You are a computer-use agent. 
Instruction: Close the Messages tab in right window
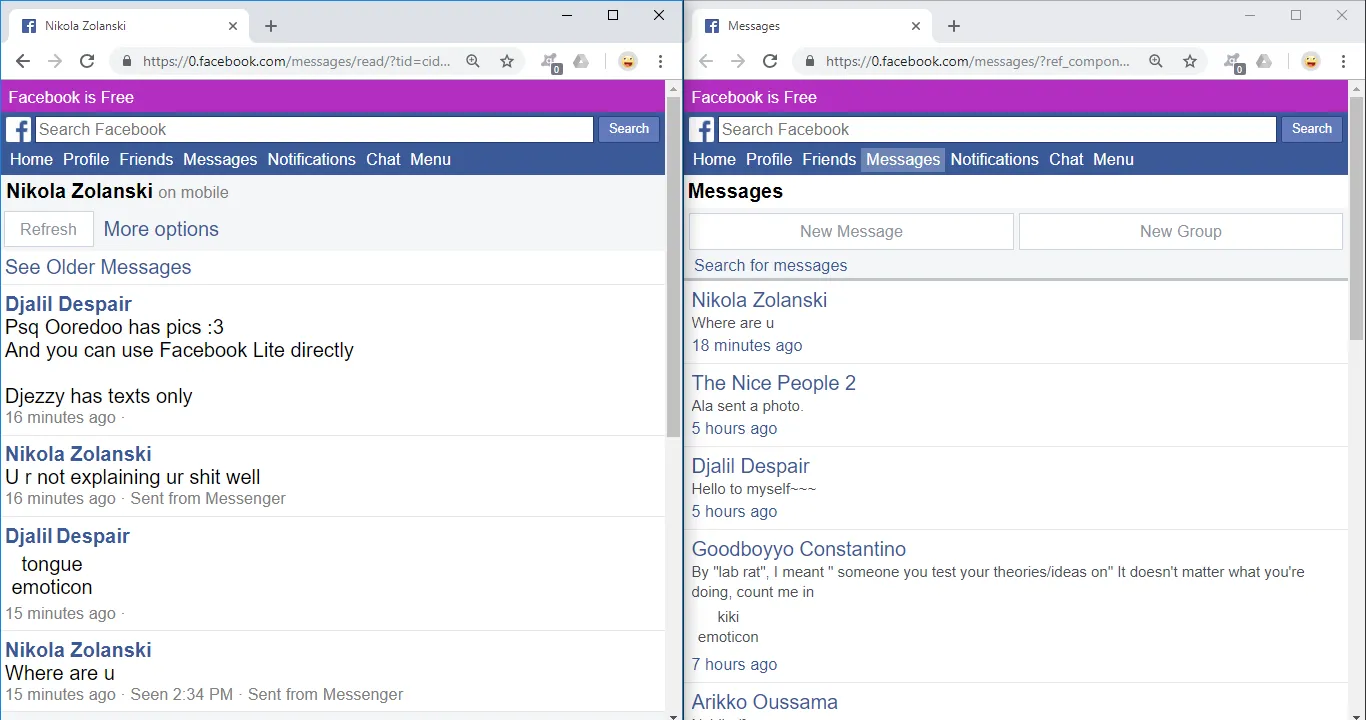pos(916,26)
